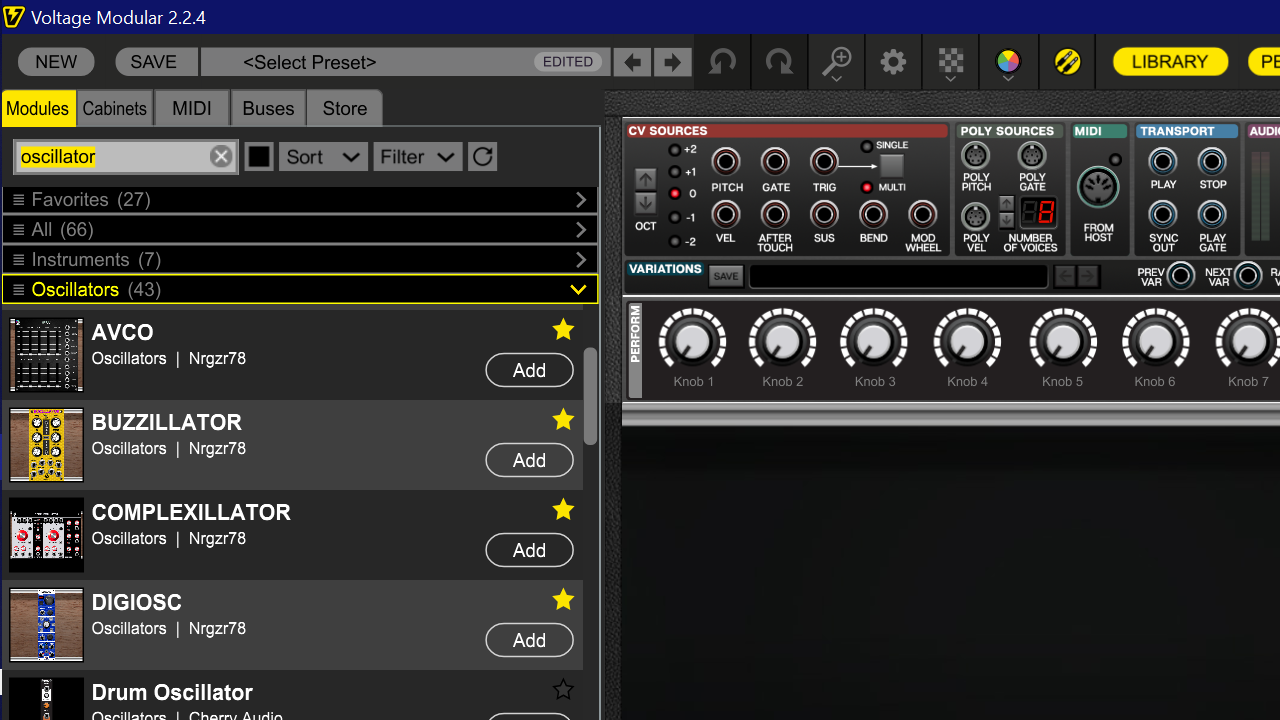
Task: Toggle the SINGLE/MULTI trigger button
Action: (891, 166)
